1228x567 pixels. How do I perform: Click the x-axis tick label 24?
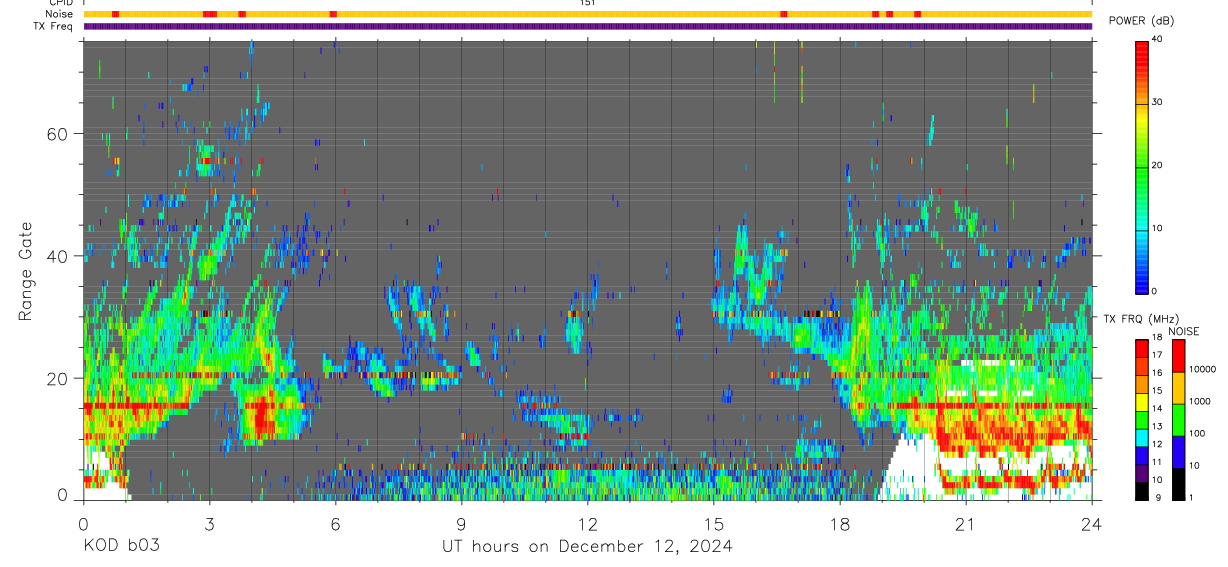(x=1091, y=523)
